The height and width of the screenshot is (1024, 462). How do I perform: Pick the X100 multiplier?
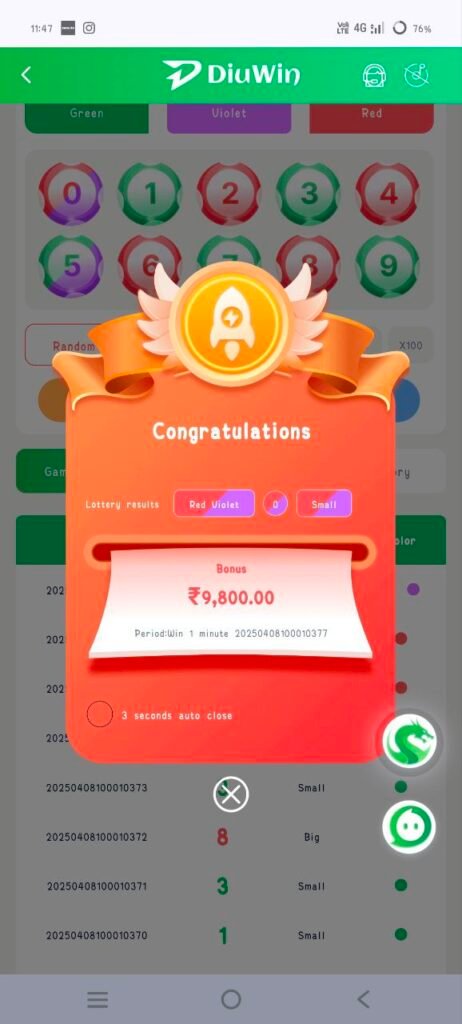(410, 345)
